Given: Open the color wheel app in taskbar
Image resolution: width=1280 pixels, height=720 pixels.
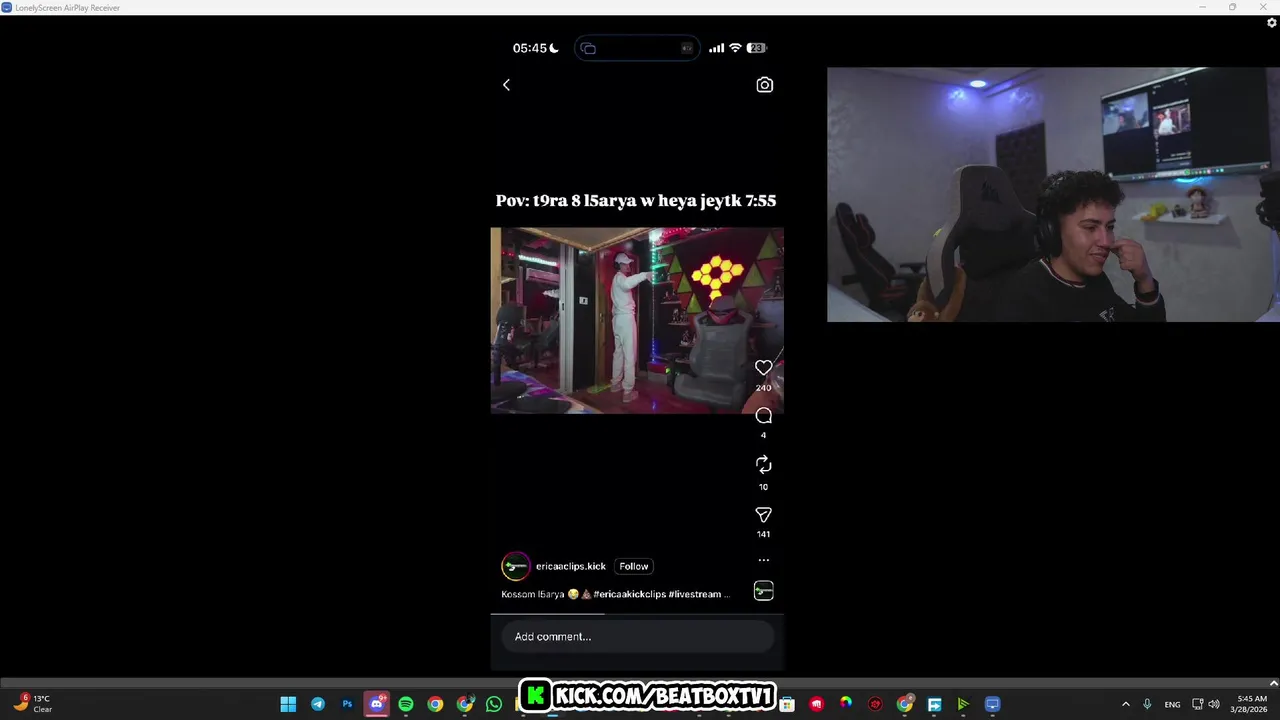Looking at the screenshot, I should coord(846,704).
